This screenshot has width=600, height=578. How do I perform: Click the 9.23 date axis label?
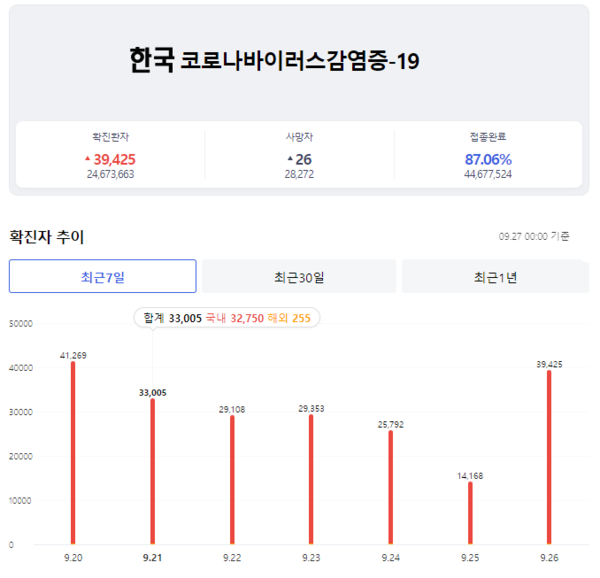(311, 558)
